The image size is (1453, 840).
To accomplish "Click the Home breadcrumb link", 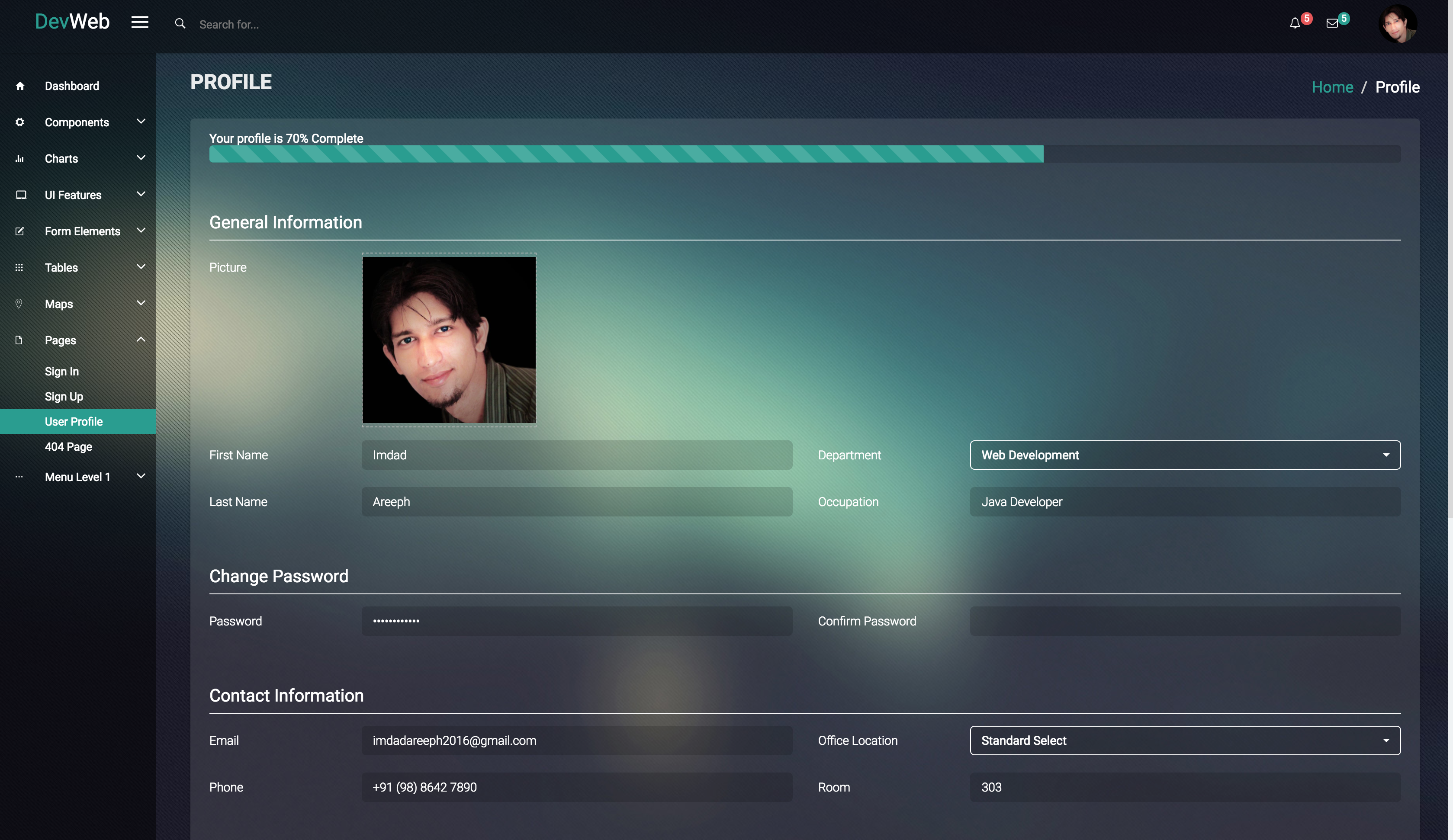I will 1332,87.
